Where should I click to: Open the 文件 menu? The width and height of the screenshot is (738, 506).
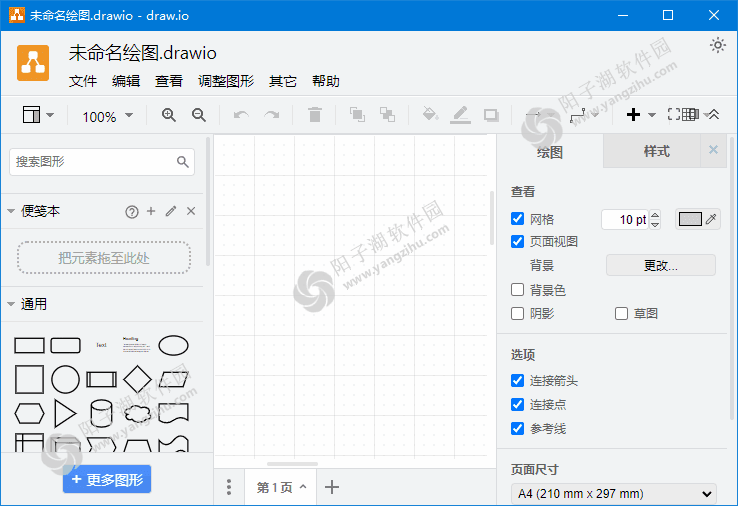83,81
